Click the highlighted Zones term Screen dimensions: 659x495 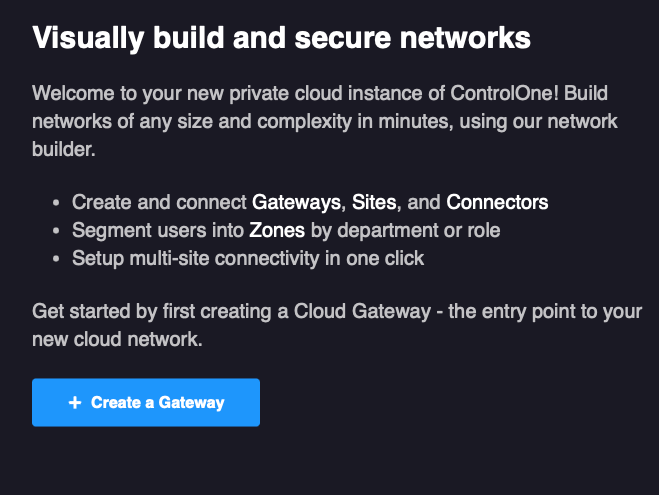pyautogui.click(x=277, y=230)
